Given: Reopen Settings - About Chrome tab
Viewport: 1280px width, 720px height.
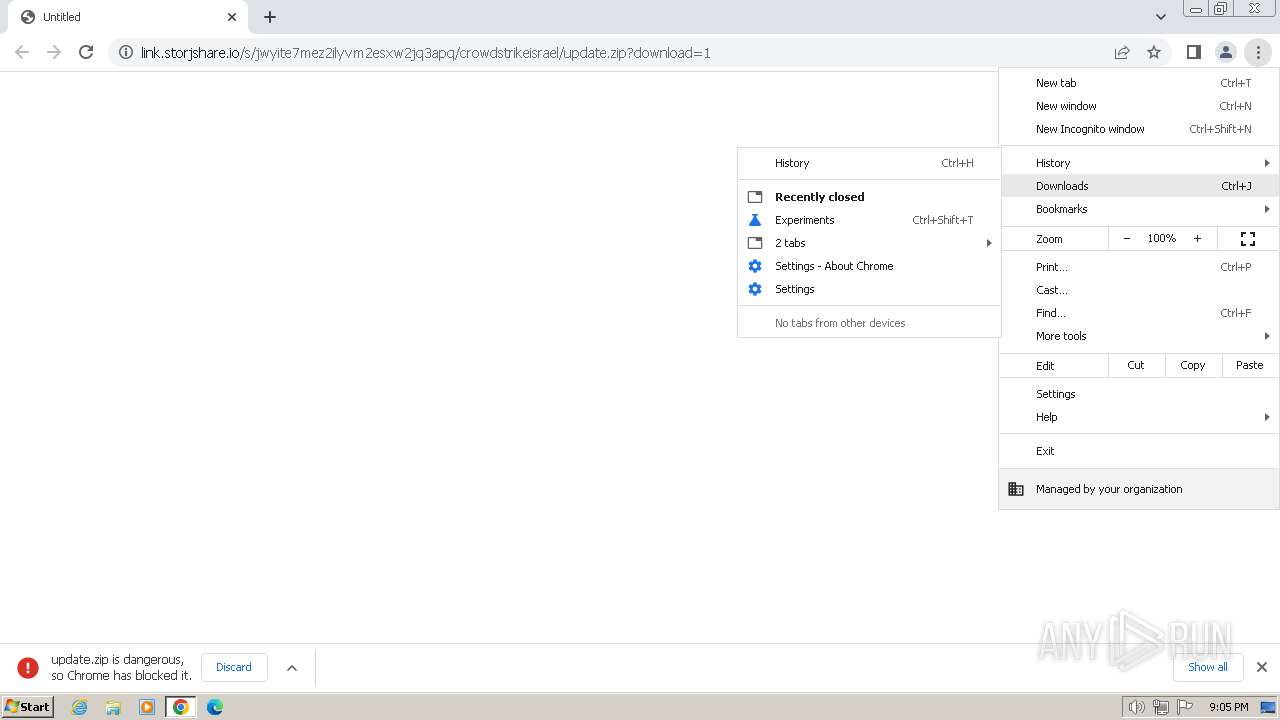Looking at the screenshot, I should tap(869, 266).
